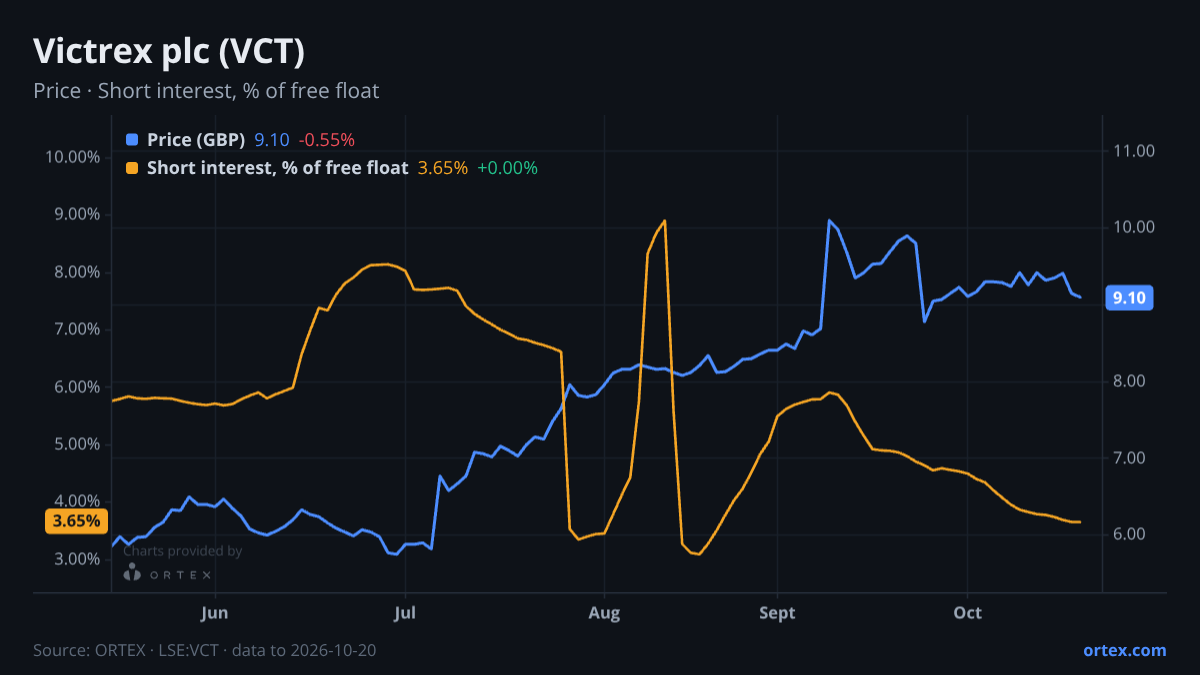Click the 'Charts provided by' text
The height and width of the screenshot is (675, 1200).
tap(182, 550)
